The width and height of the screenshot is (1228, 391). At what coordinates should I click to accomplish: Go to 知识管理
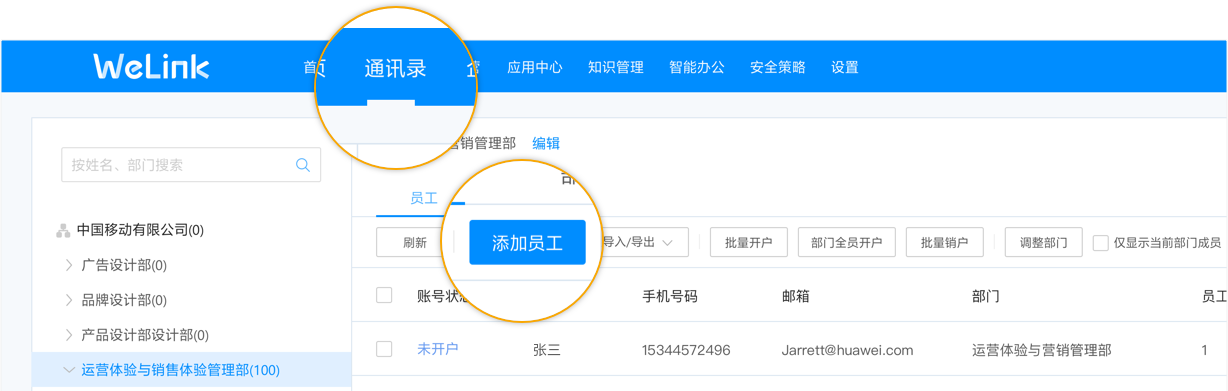tap(616, 67)
